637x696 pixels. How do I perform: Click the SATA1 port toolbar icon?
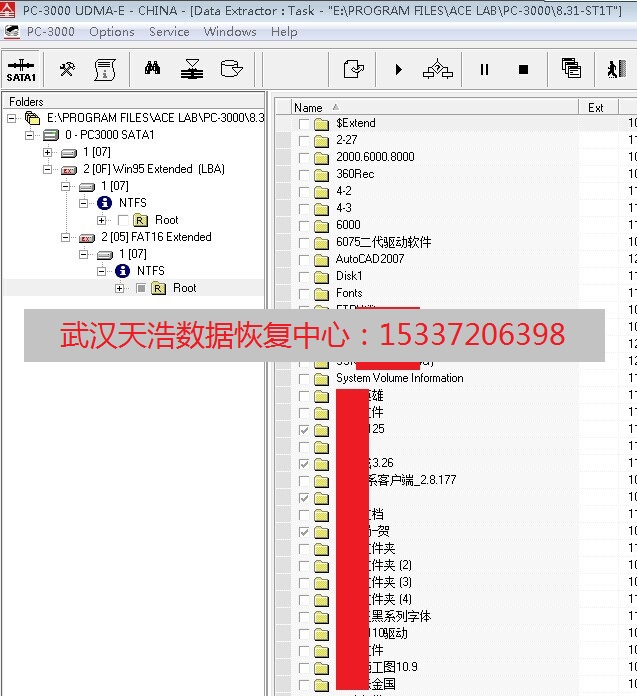pos(21,69)
